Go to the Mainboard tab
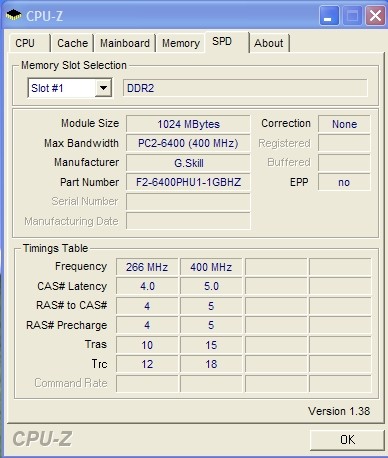388x458 pixels. [125, 43]
